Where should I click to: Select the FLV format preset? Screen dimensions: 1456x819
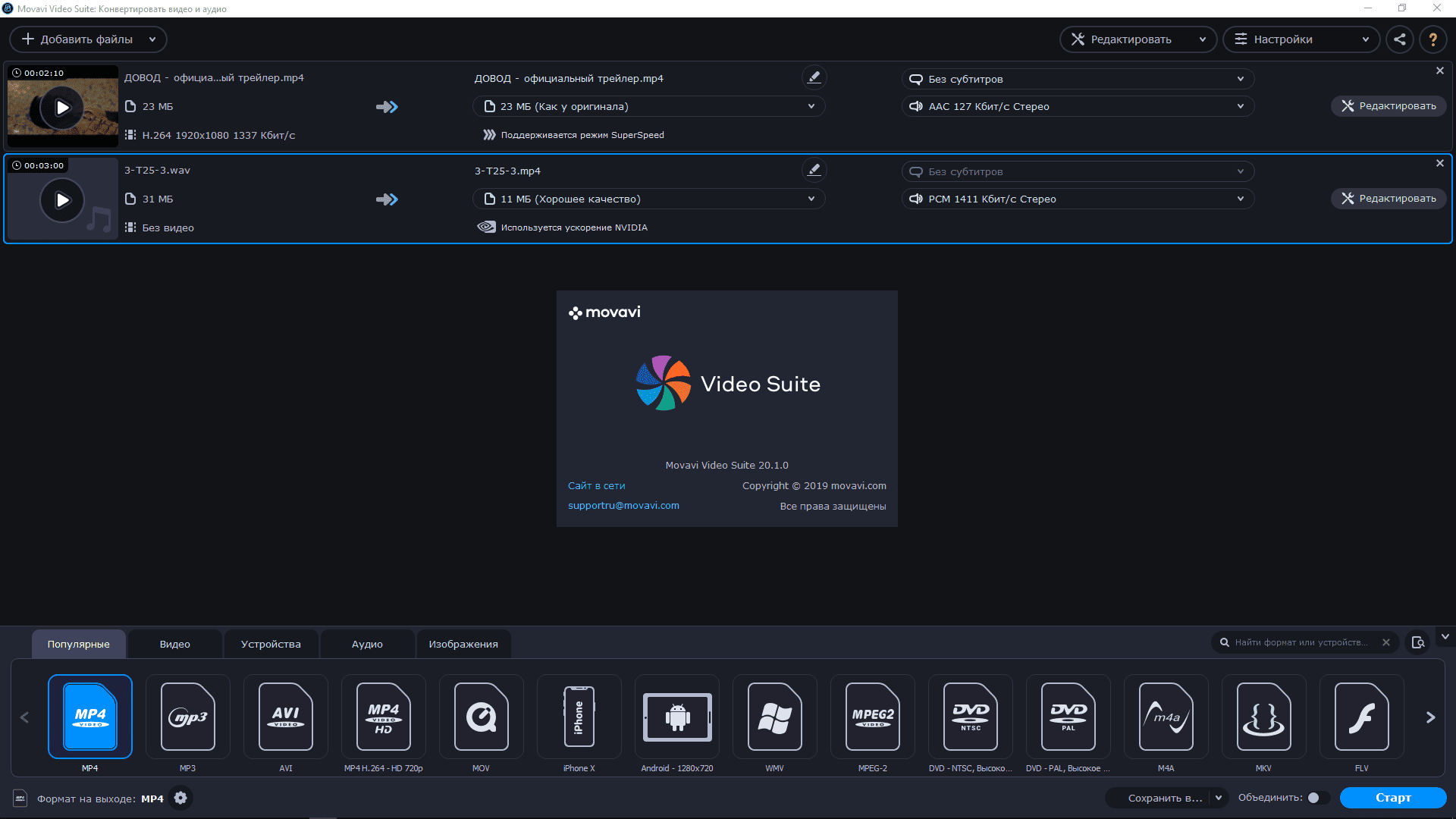[x=1361, y=717]
